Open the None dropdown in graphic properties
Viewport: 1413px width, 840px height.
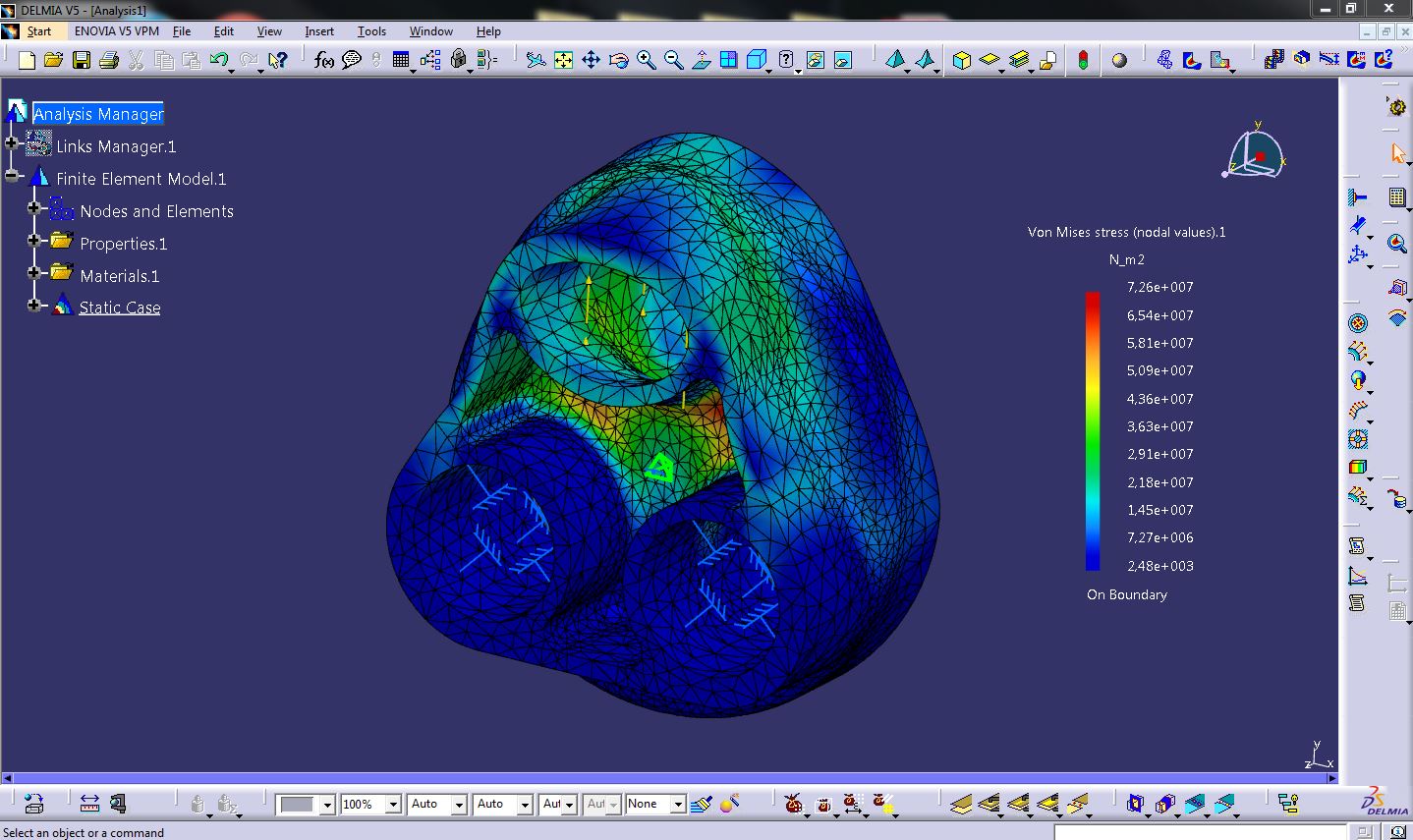click(677, 805)
